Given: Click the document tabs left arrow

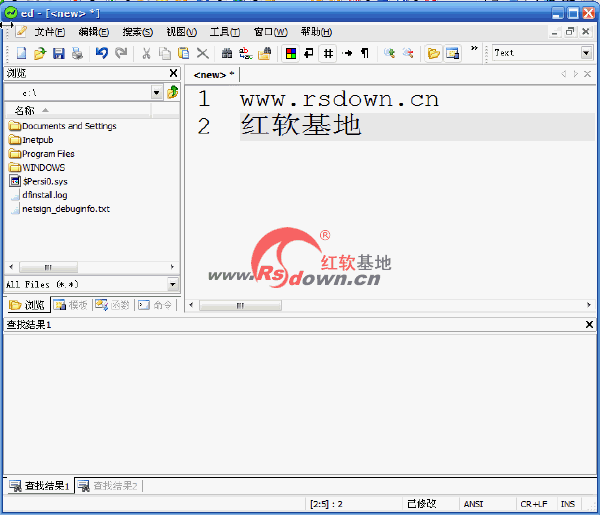Looking at the screenshot, I should point(564,74).
